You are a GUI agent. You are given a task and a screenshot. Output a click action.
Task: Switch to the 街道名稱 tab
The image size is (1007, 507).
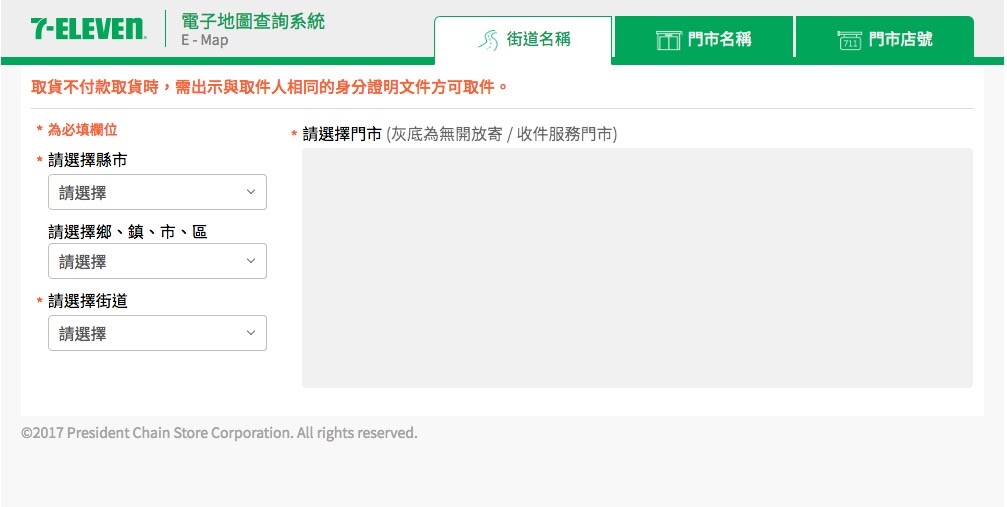[523, 40]
